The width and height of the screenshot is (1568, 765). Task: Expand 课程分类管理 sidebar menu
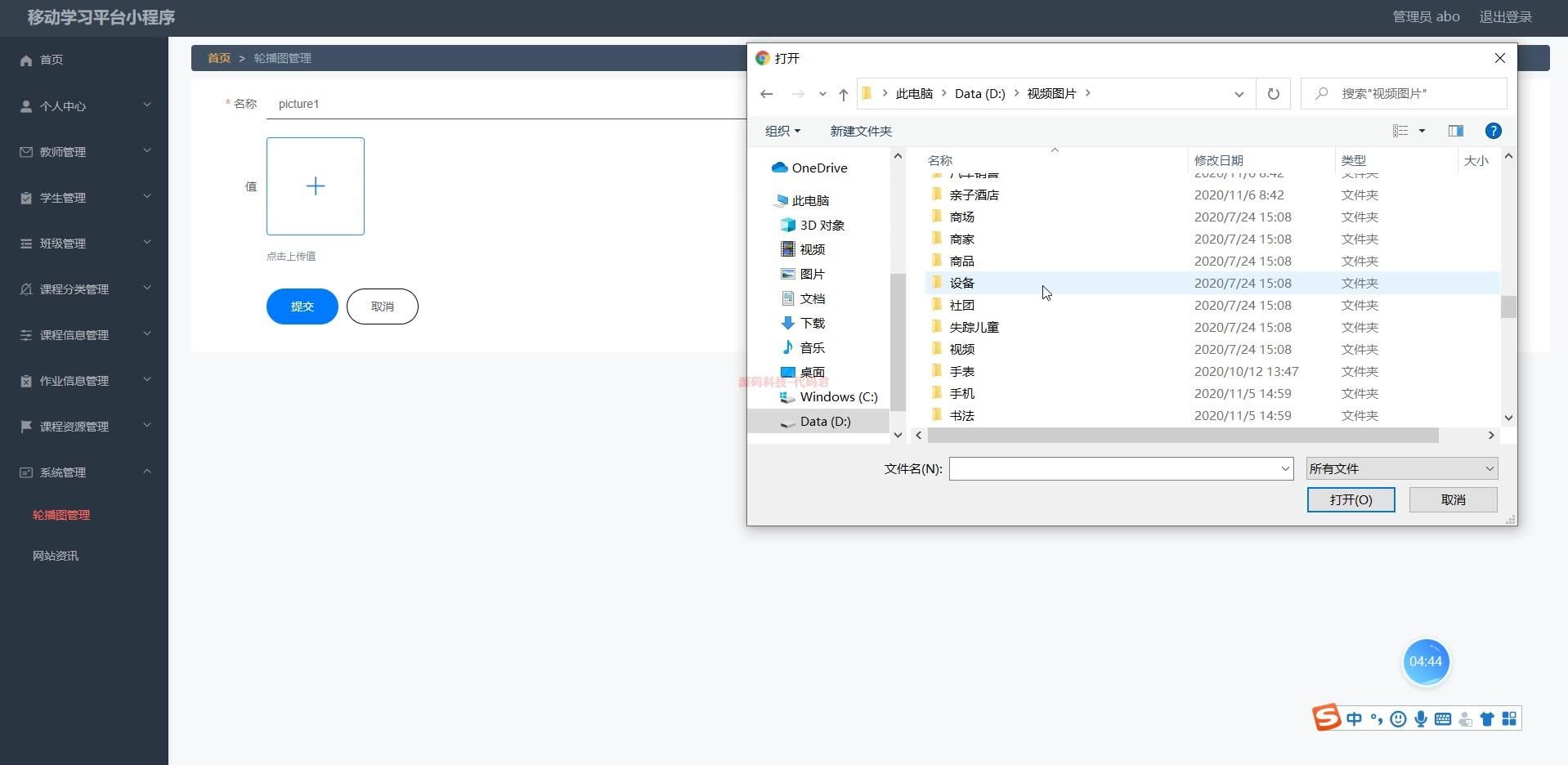[84, 289]
